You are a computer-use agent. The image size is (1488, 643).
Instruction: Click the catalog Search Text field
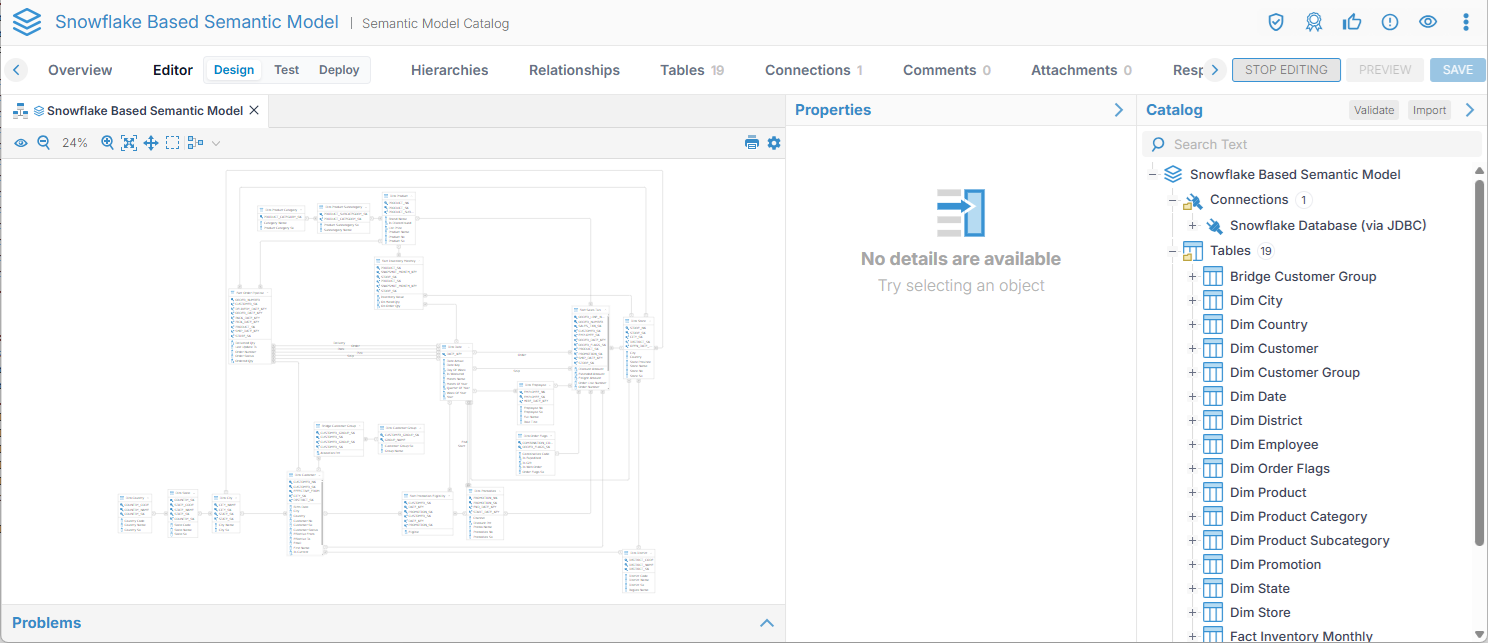pos(1320,144)
